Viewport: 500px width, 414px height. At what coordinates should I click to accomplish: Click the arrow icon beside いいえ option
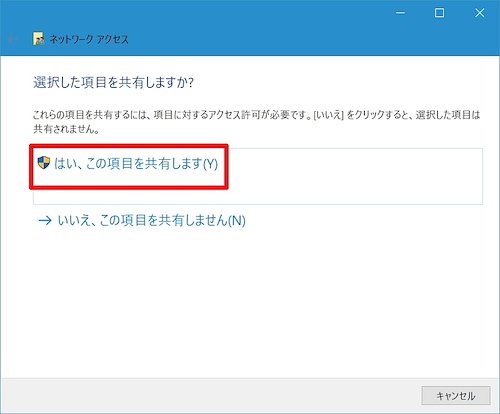pyautogui.click(x=45, y=220)
